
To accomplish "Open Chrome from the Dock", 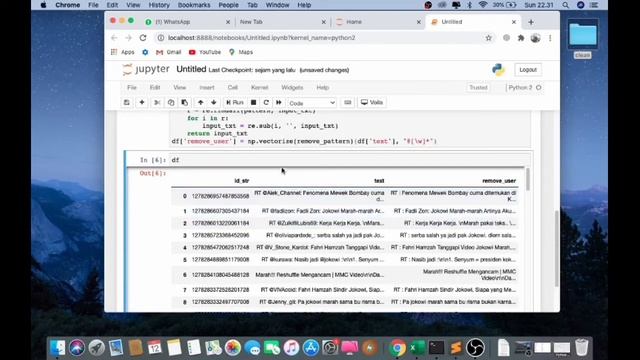I will click(397, 348).
